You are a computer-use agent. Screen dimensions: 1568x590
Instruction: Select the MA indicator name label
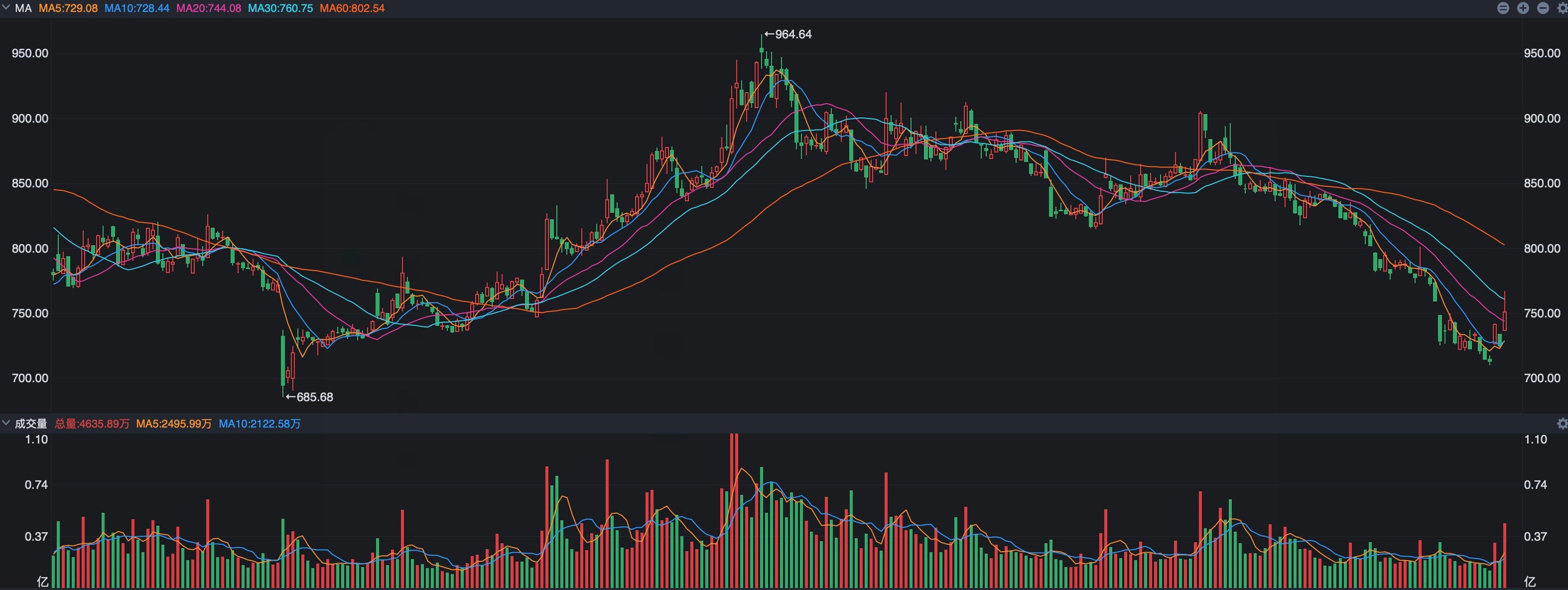23,8
